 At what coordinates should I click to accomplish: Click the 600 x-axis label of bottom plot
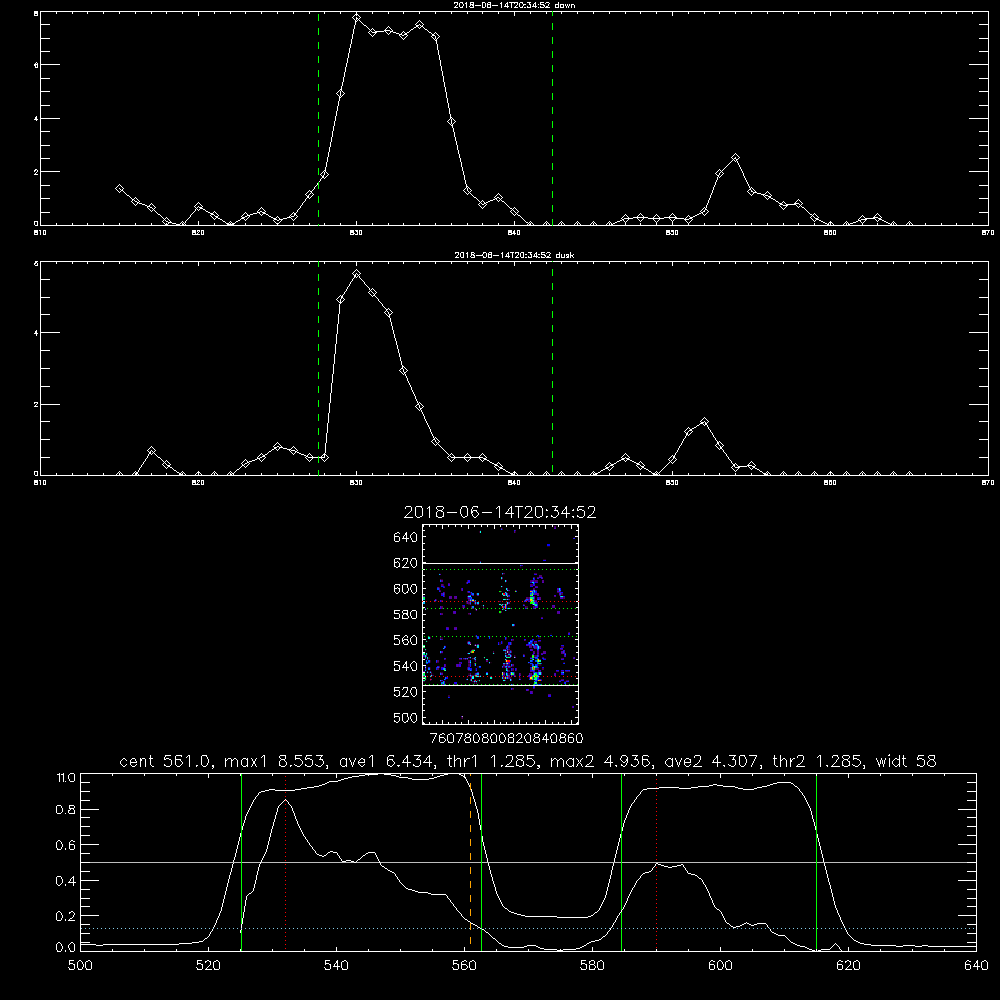point(721,966)
